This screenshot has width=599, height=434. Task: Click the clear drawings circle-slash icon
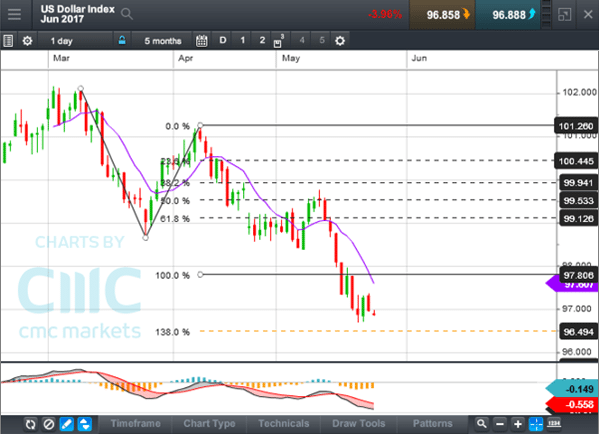point(49,424)
